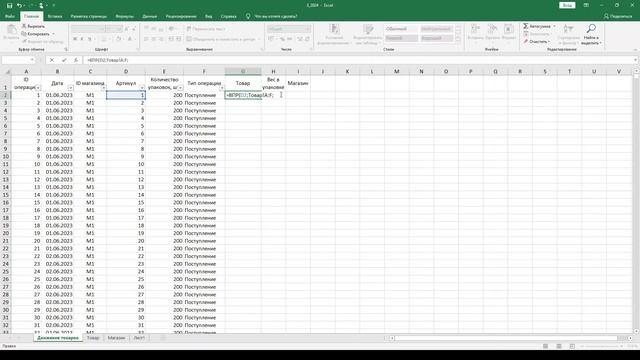640x360 pixels.
Task: Open the Sort & Filter funnel icon
Action: (x=568, y=29)
